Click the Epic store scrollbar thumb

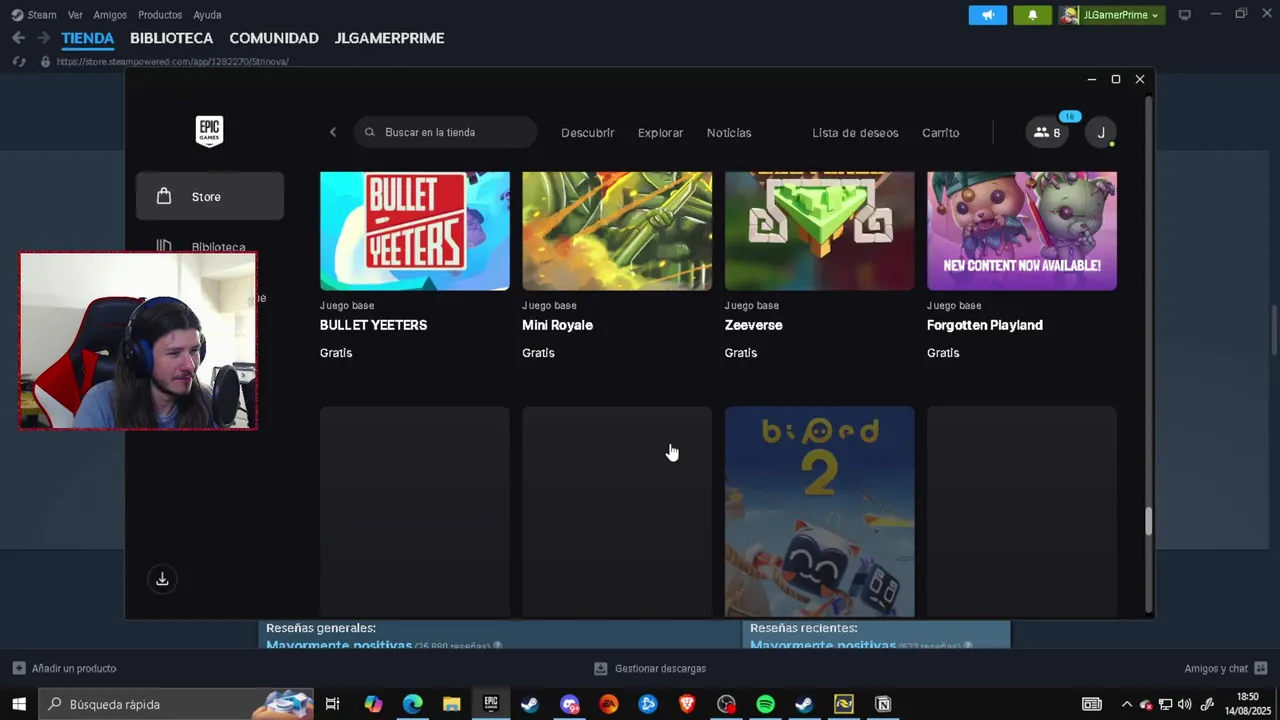click(1148, 521)
